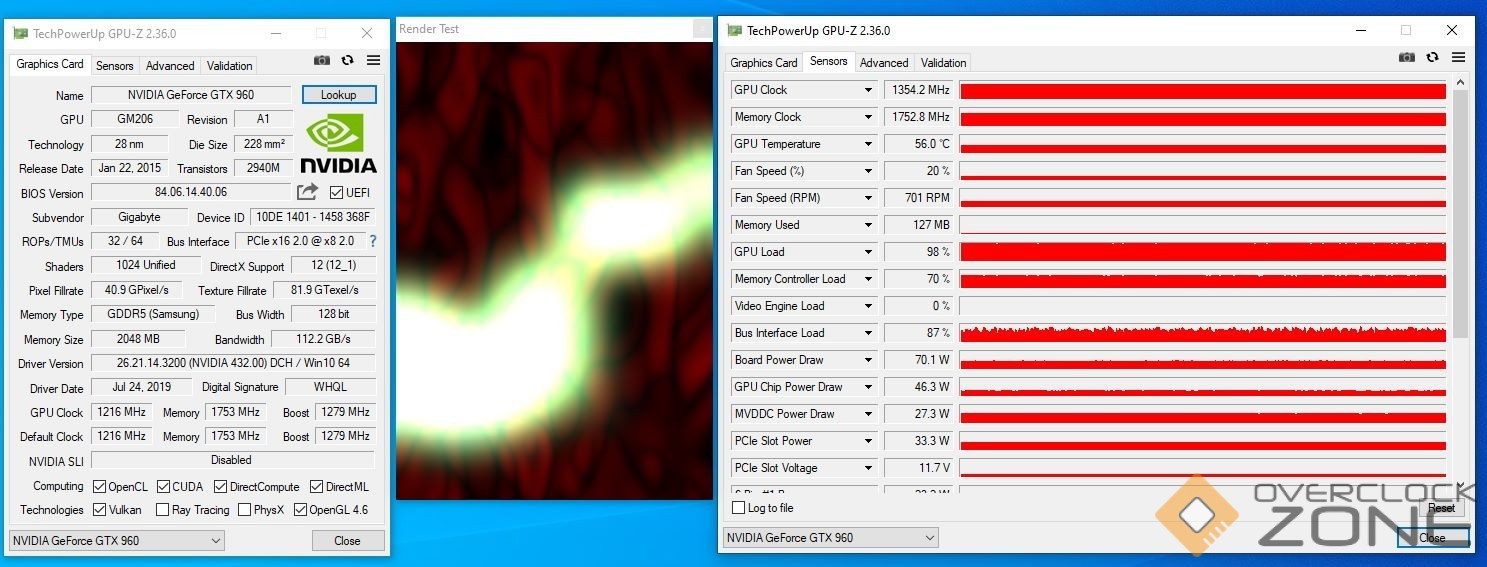Open the Board Power Draw dropdown arrow
This screenshot has width=1487, height=567.
(868, 360)
